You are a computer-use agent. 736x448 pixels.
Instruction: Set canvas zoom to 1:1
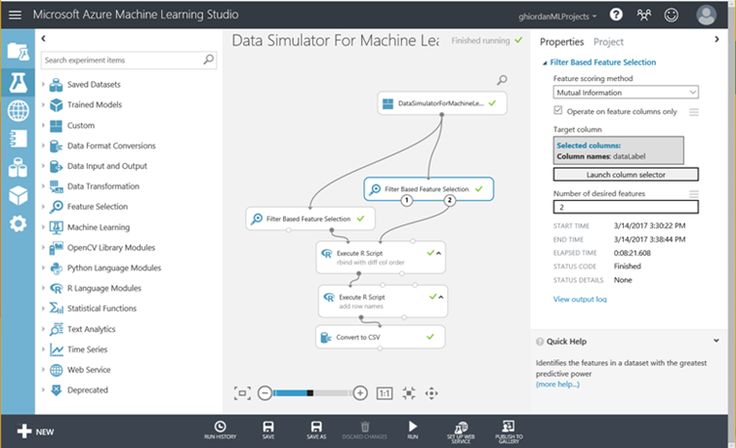384,393
